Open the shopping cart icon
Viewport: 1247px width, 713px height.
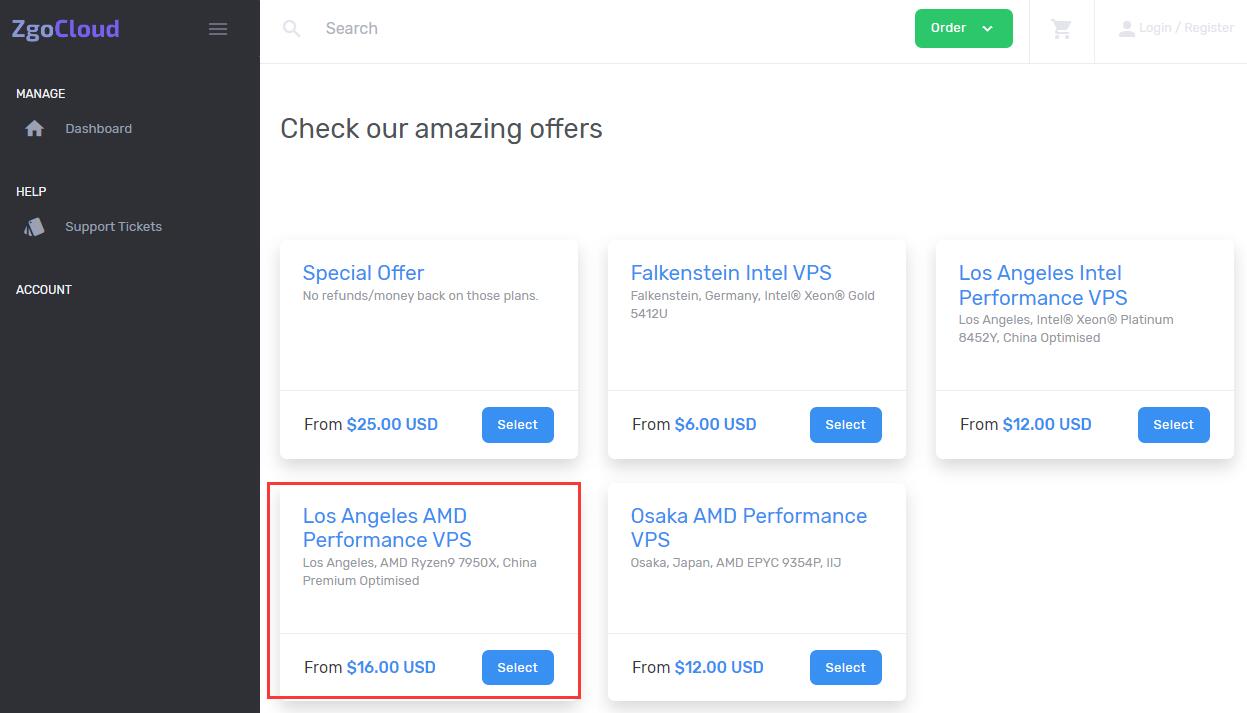pos(1062,29)
